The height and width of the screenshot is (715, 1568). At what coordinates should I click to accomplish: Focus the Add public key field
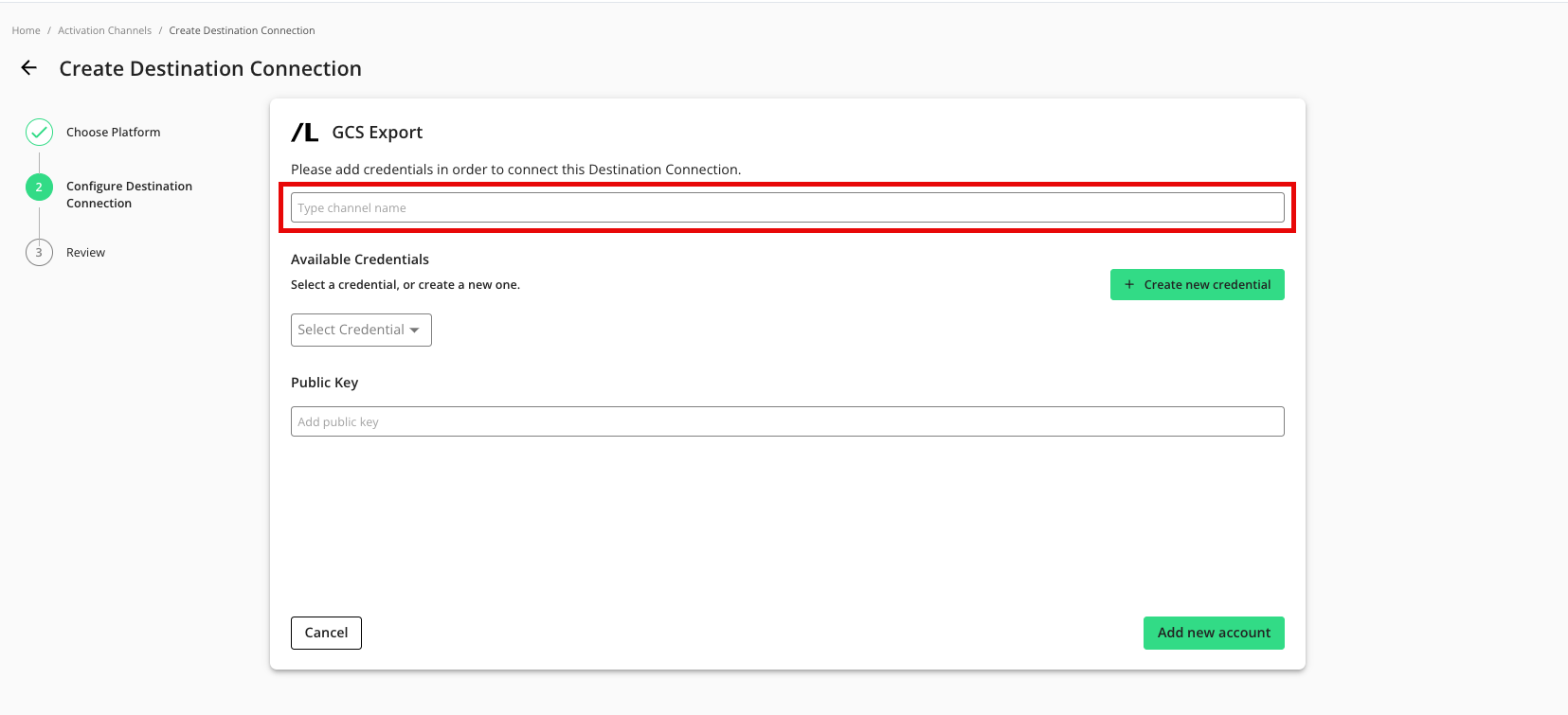click(x=786, y=422)
